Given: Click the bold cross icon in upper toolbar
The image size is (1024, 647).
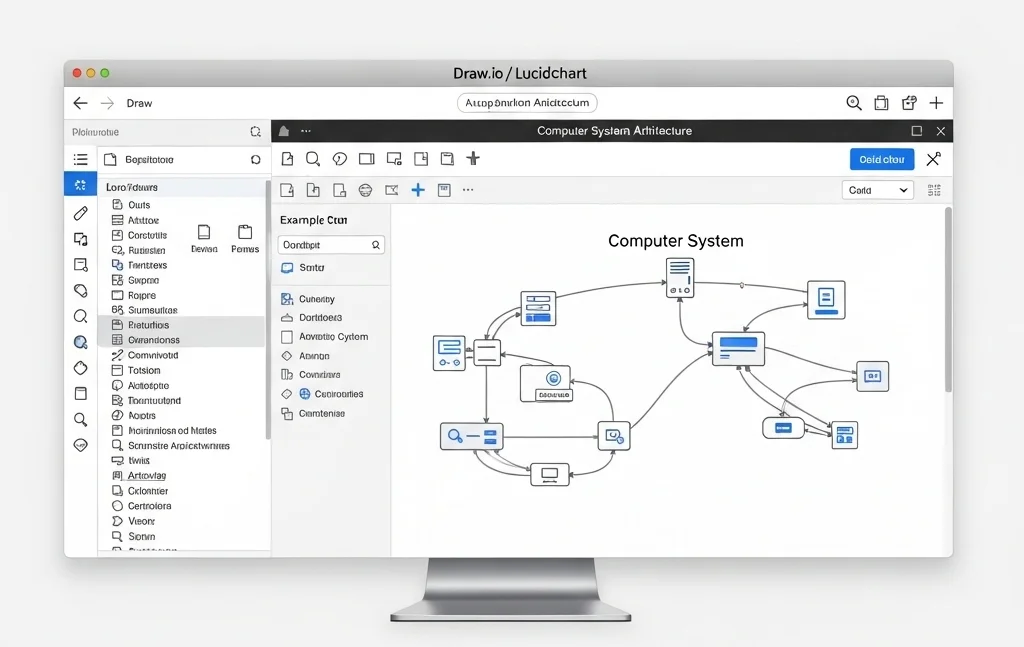Looking at the screenshot, I should pos(473,158).
